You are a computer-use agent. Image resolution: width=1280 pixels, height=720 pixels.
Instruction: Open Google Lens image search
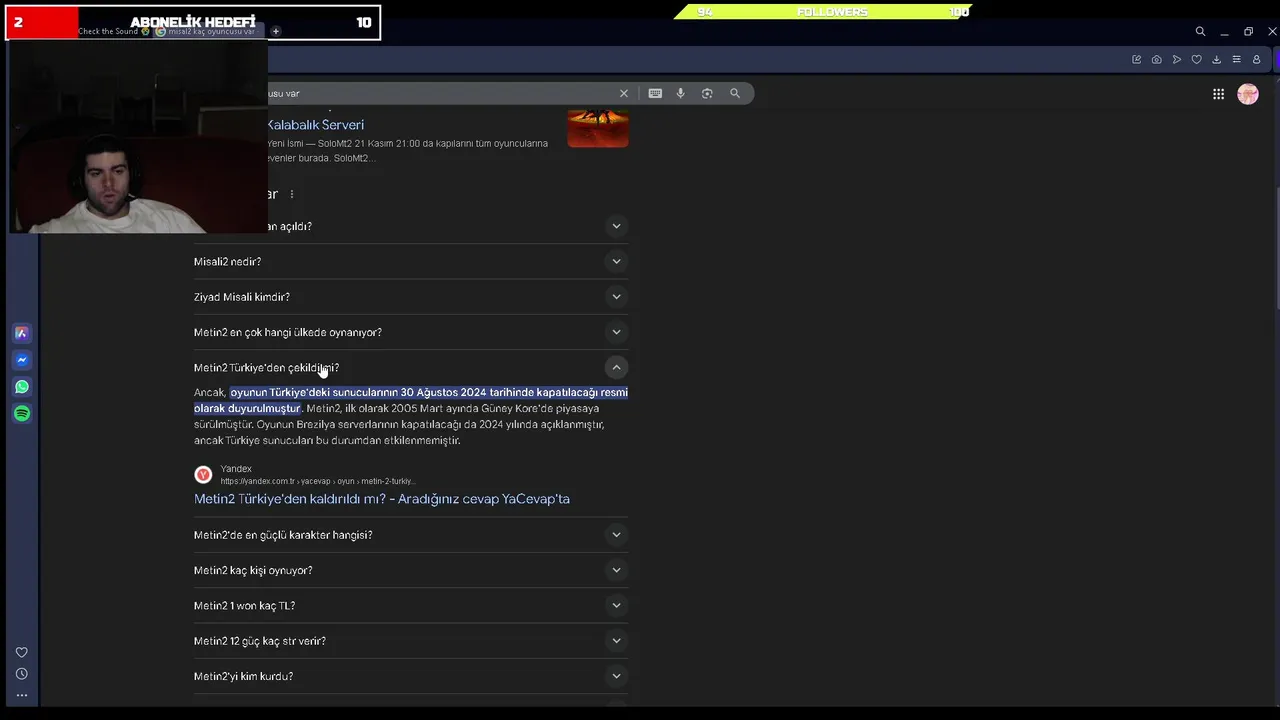(x=707, y=93)
